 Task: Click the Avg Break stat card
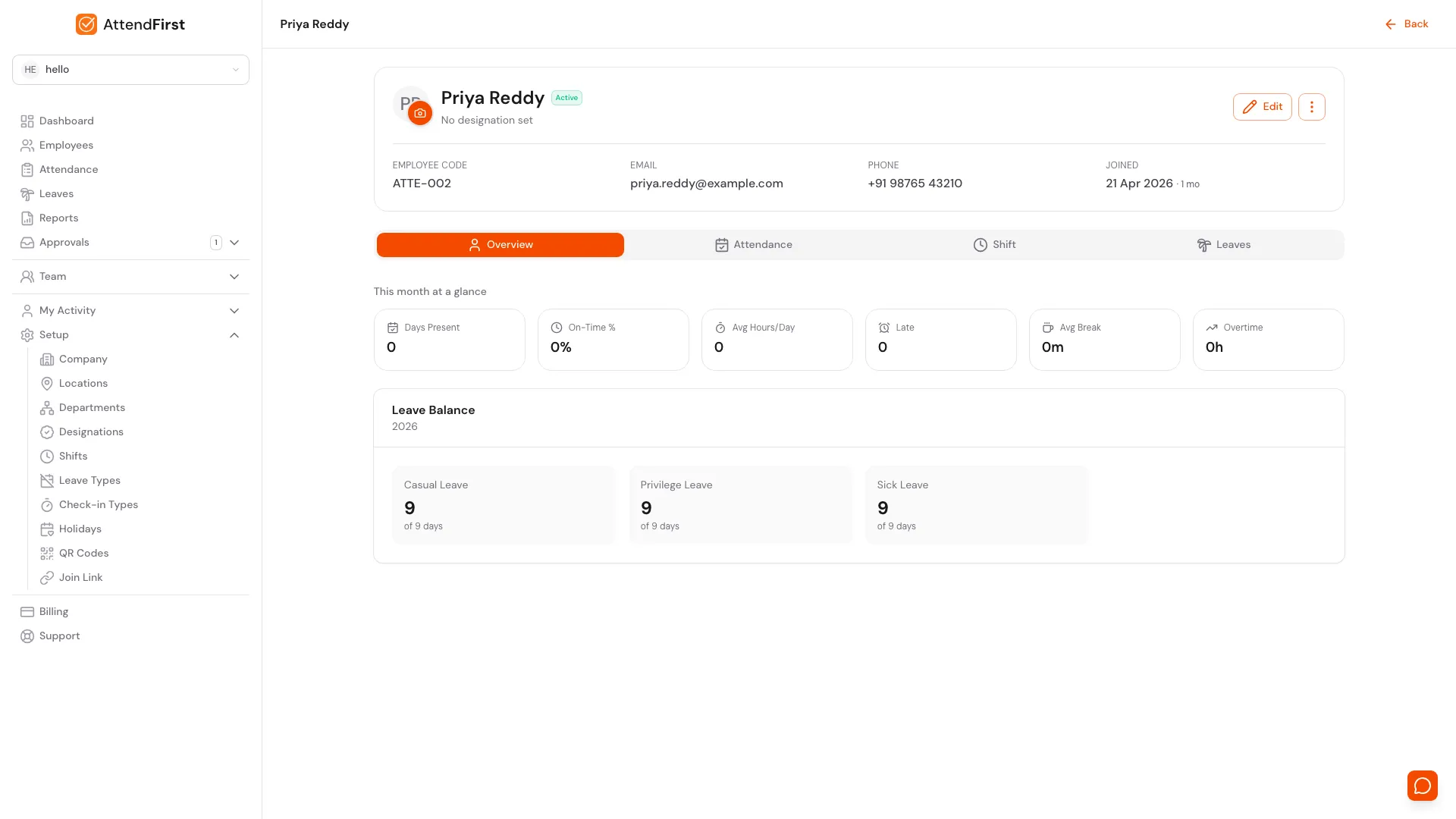coord(1105,340)
